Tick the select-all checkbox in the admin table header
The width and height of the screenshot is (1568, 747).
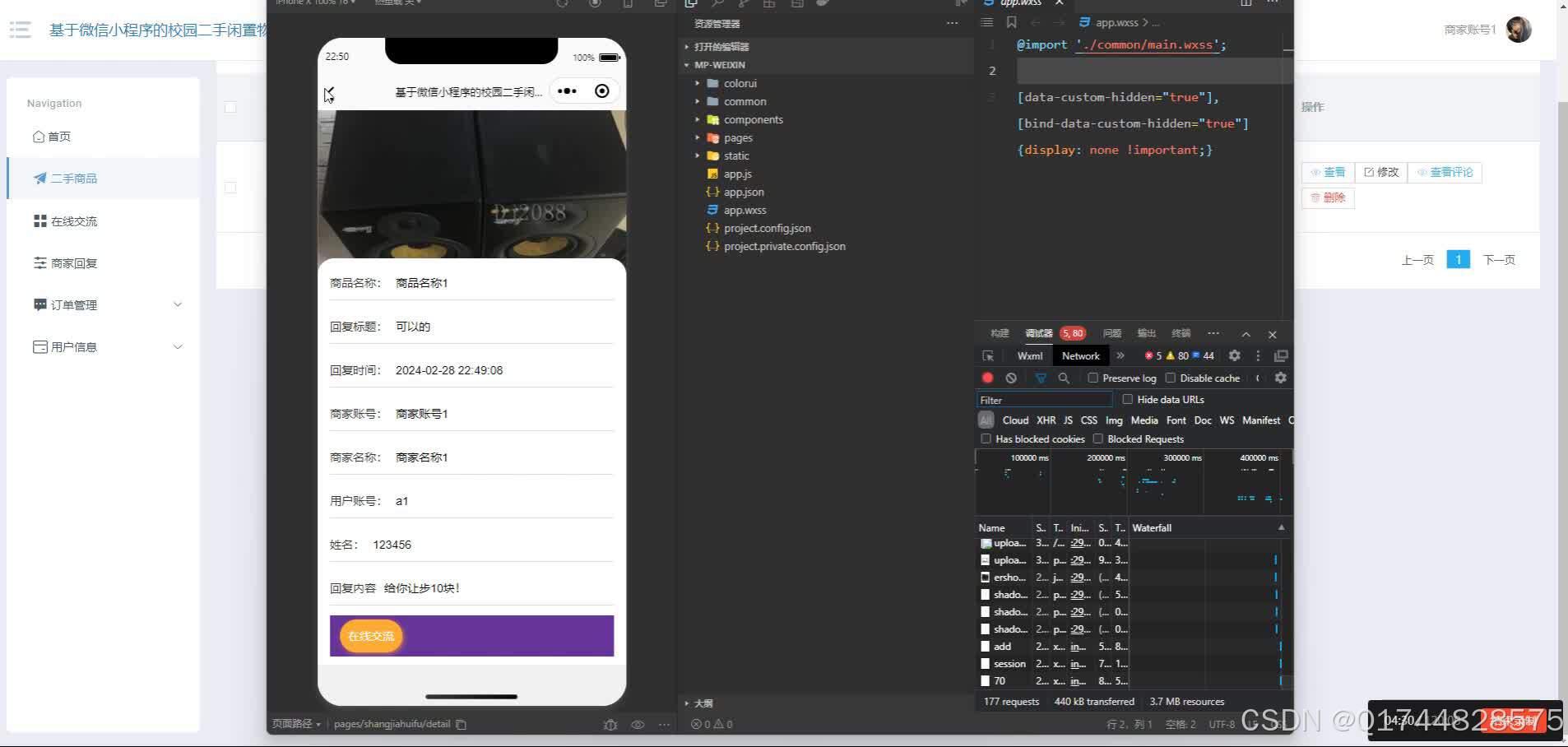pos(230,107)
